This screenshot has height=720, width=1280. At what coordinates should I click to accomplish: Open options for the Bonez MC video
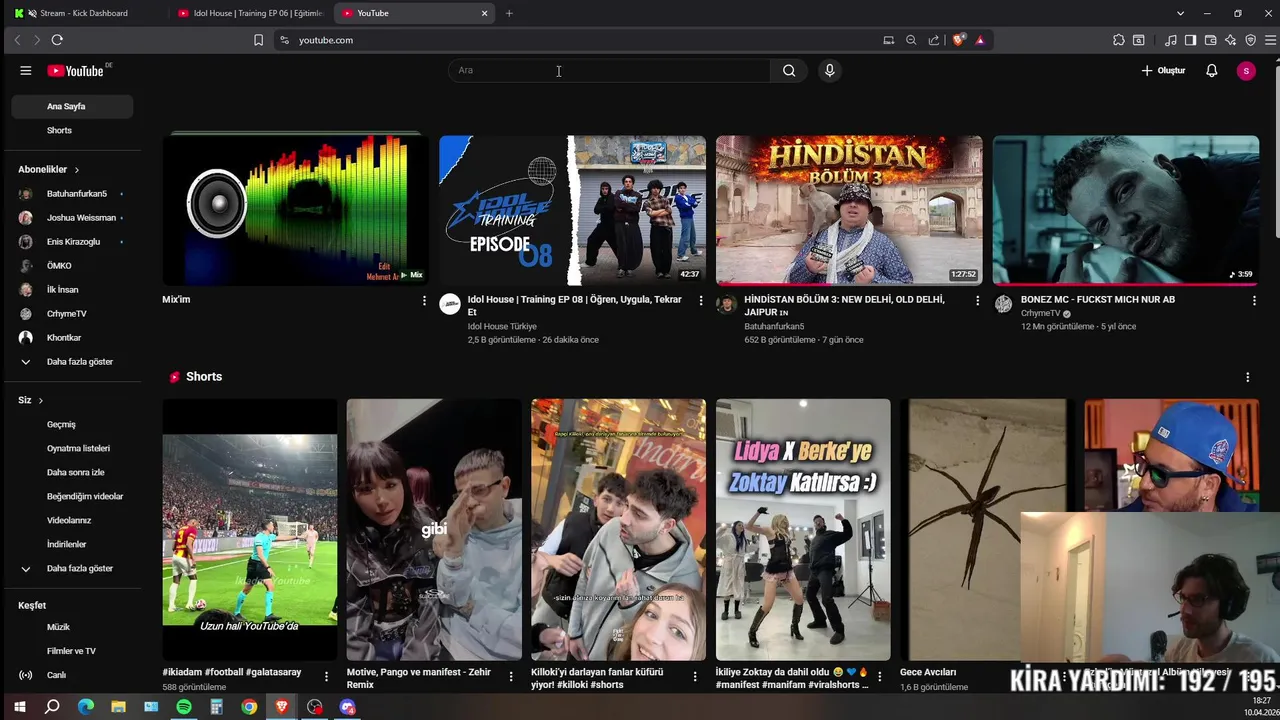1254,300
